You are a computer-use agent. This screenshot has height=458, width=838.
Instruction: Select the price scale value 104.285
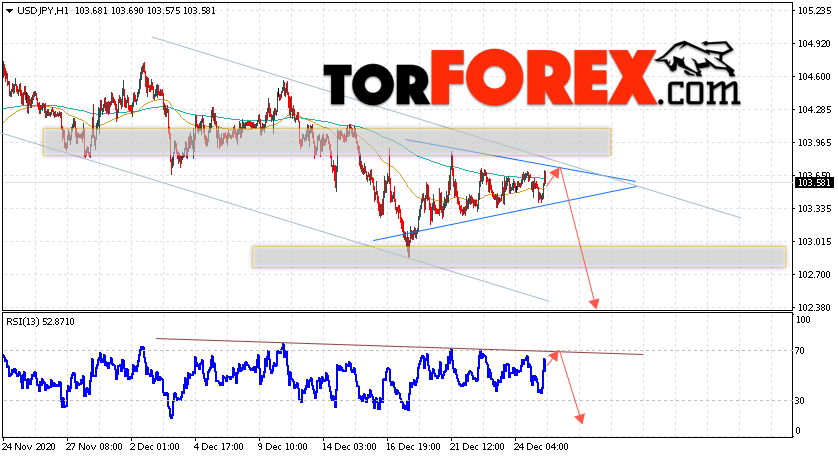814,110
